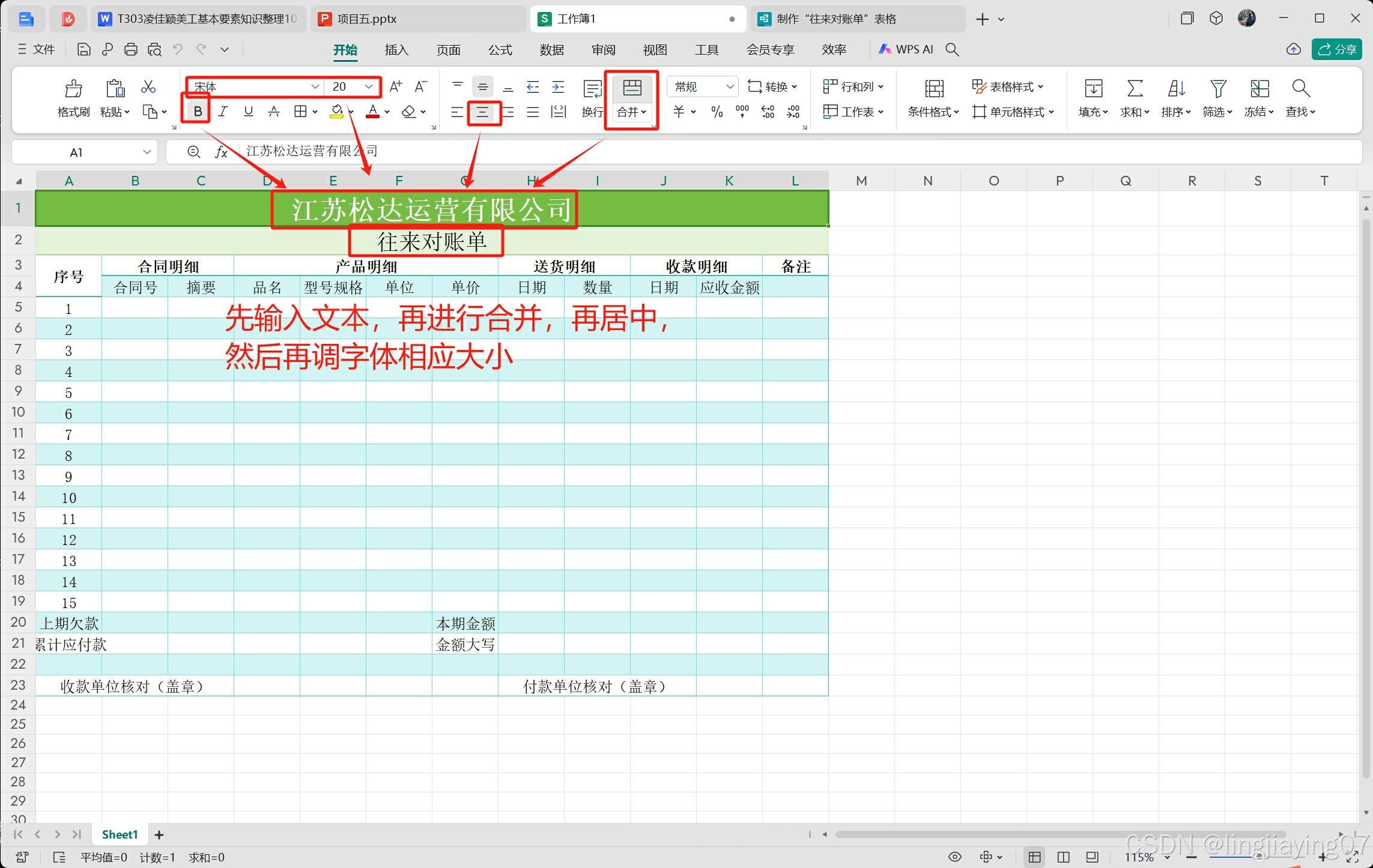Click the Cut scissors icon
Screen dimensions: 1373x868
coord(148,88)
